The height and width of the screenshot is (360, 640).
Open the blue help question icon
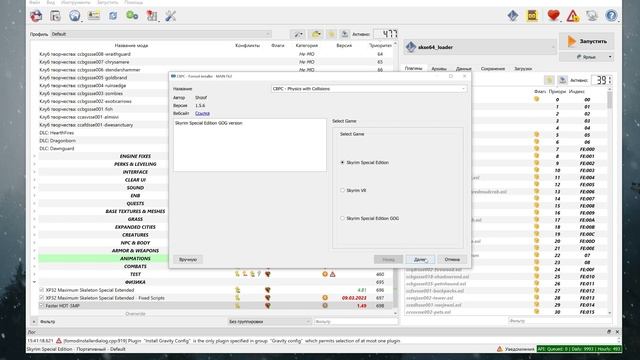coord(611,16)
